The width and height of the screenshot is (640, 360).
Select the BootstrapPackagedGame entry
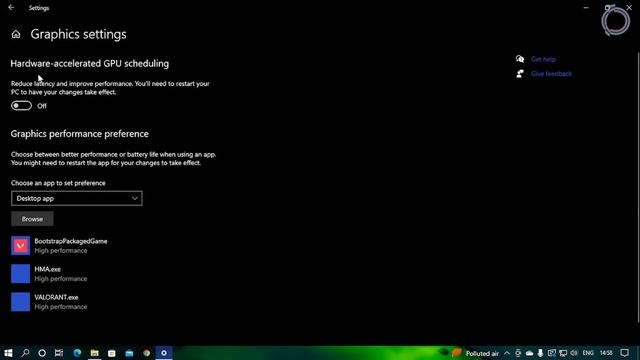[x=59, y=246]
